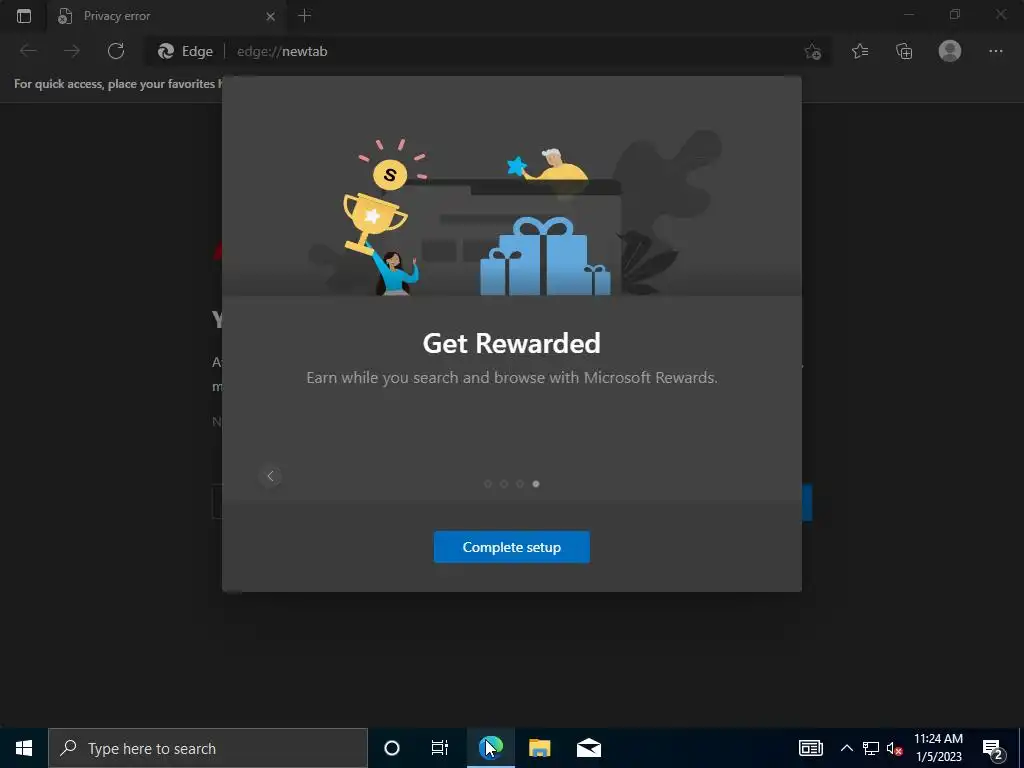Open the profile avatar menu
Image resolution: width=1024 pixels, height=768 pixels.
tap(950, 51)
